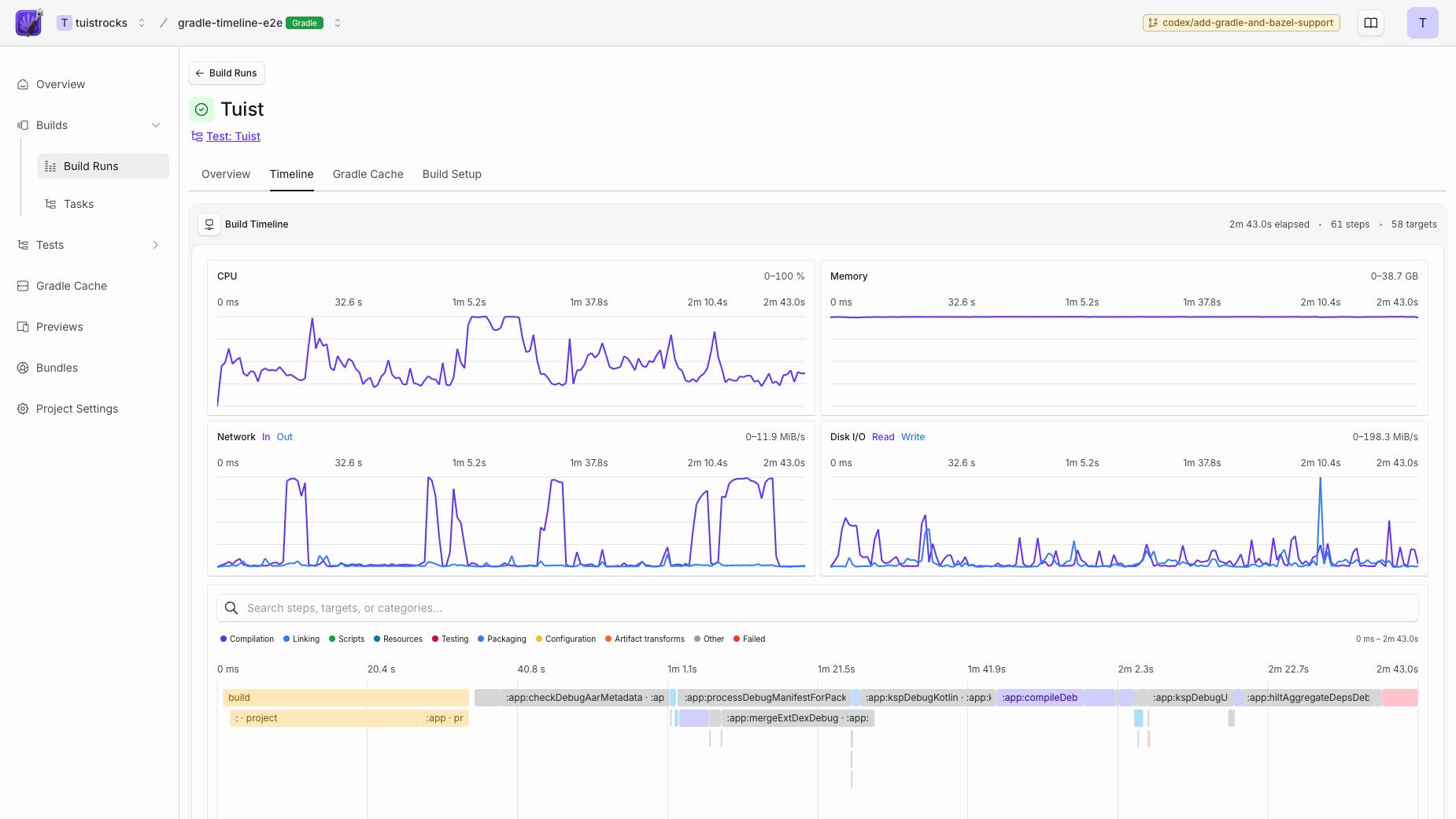The width and height of the screenshot is (1456, 819).
Task: Open the user avatar T menu
Action: point(1422,23)
